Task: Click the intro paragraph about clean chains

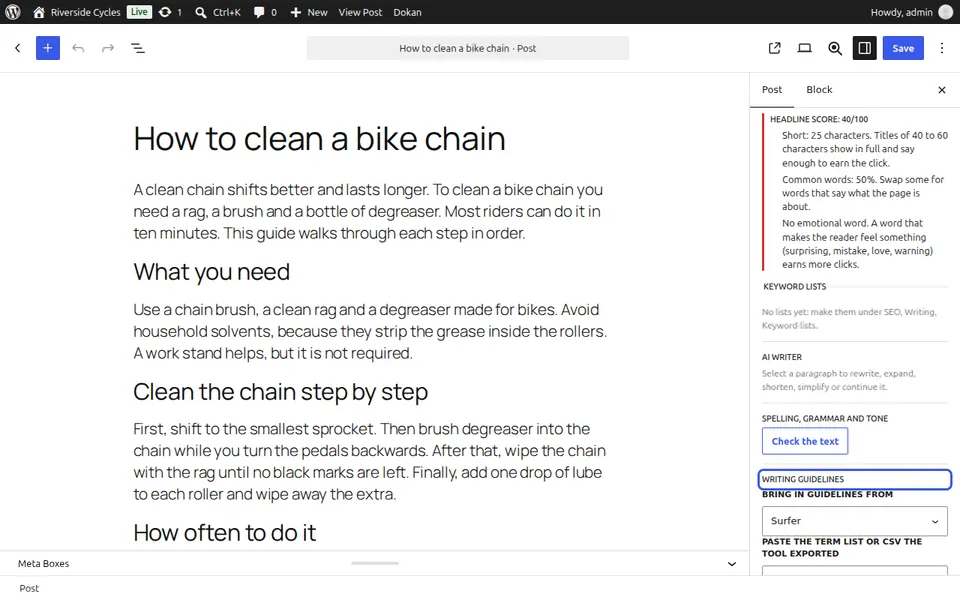Action: [x=368, y=211]
